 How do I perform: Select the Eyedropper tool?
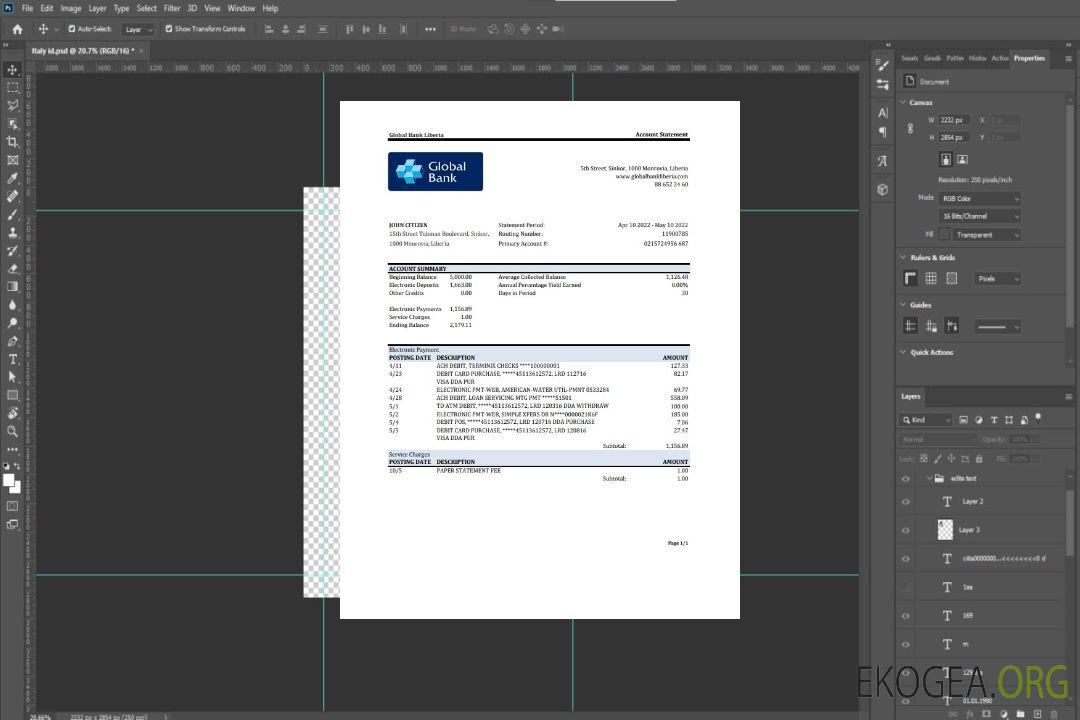coord(13,178)
